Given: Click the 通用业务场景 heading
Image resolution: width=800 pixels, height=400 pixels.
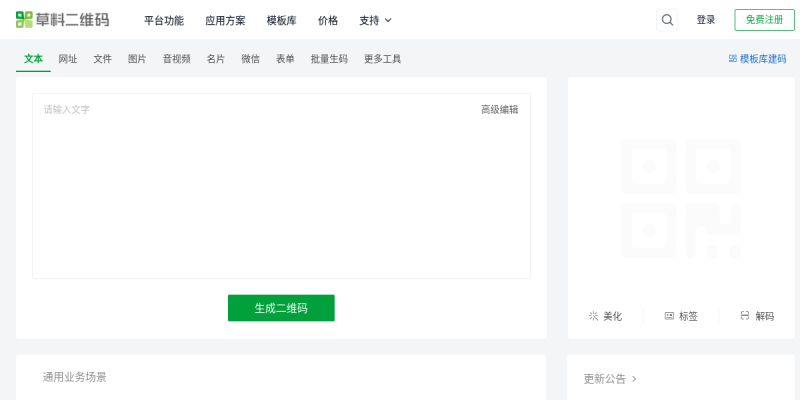Looking at the screenshot, I should pos(74,377).
